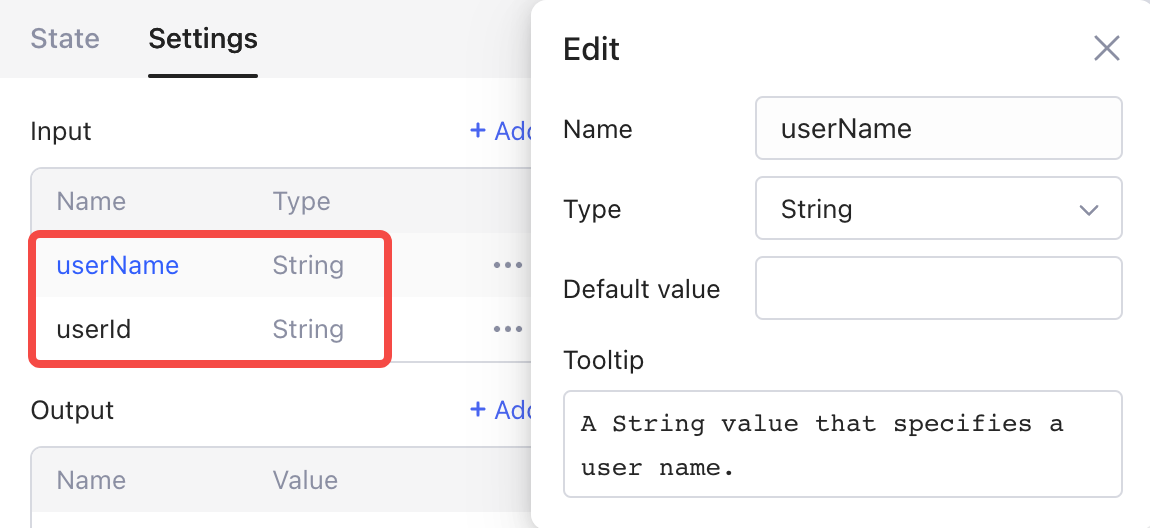Open the userName input variable

coord(118,266)
